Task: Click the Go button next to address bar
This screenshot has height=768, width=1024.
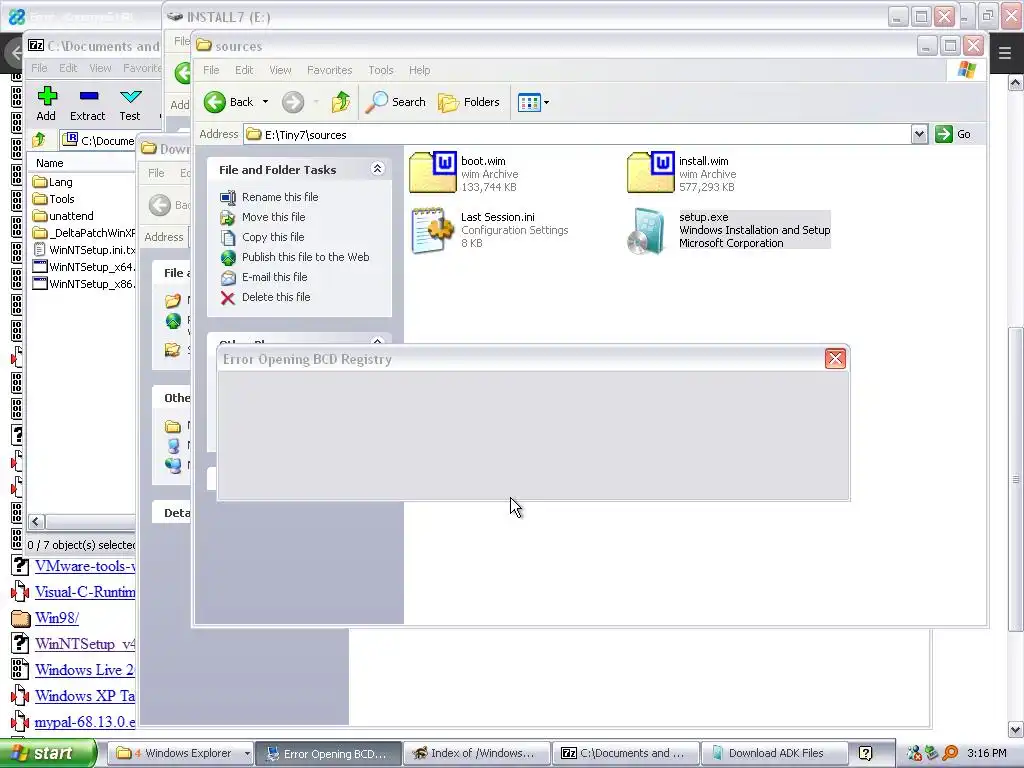Action: pyautogui.click(x=953, y=135)
